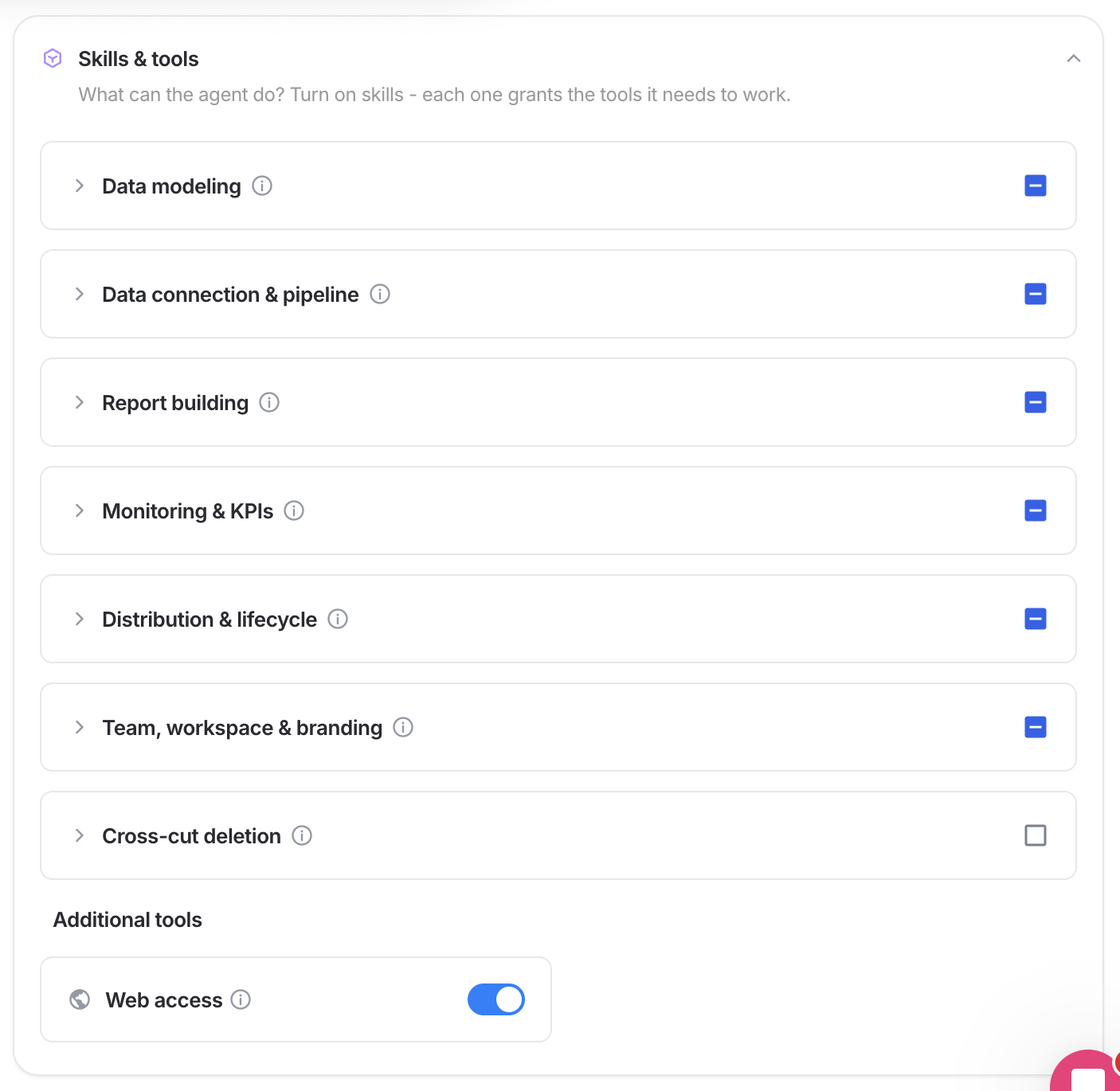Toggle the Report building checkbox
This screenshot has height=1091, width=1120.
(1036, 402)
